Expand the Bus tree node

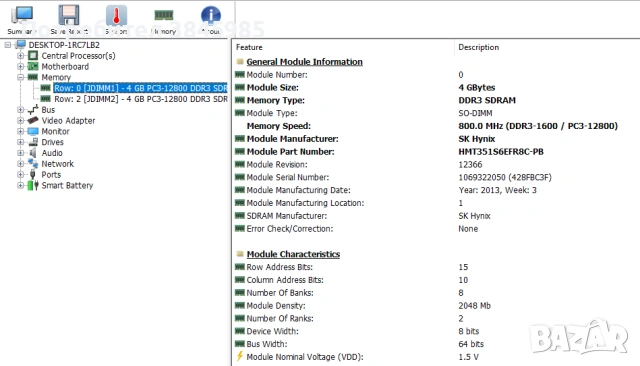click(20, 110)
